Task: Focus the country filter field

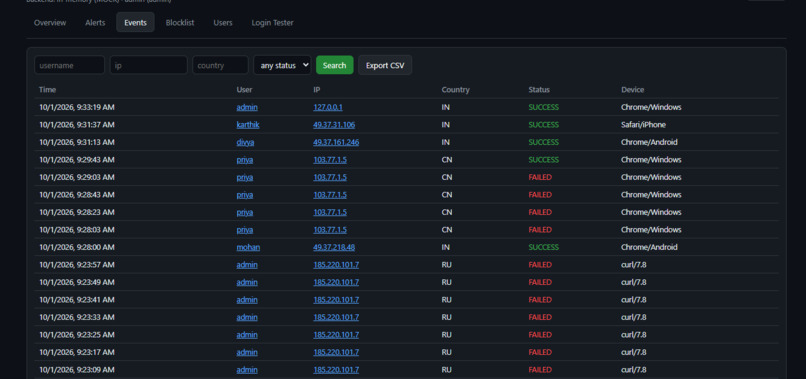Action: 221,65
